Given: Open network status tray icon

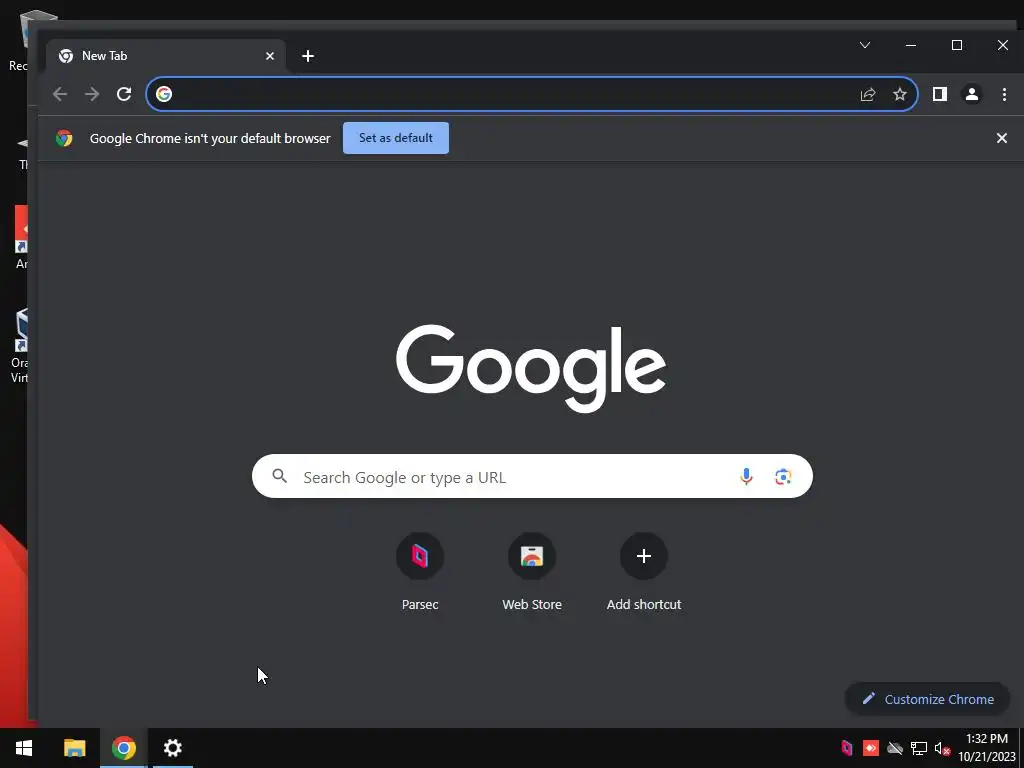Looking at the screenshot, I should [x=919, y=748].
